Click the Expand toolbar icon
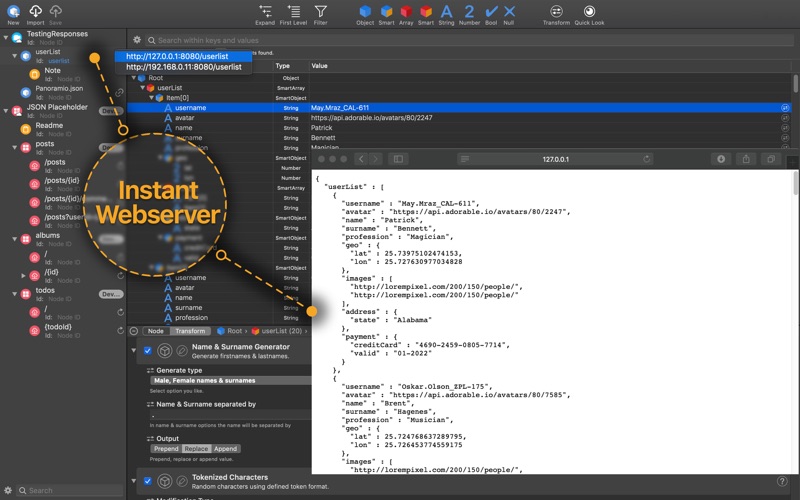This screenshot has width=800, height=500. pos(265,11)
